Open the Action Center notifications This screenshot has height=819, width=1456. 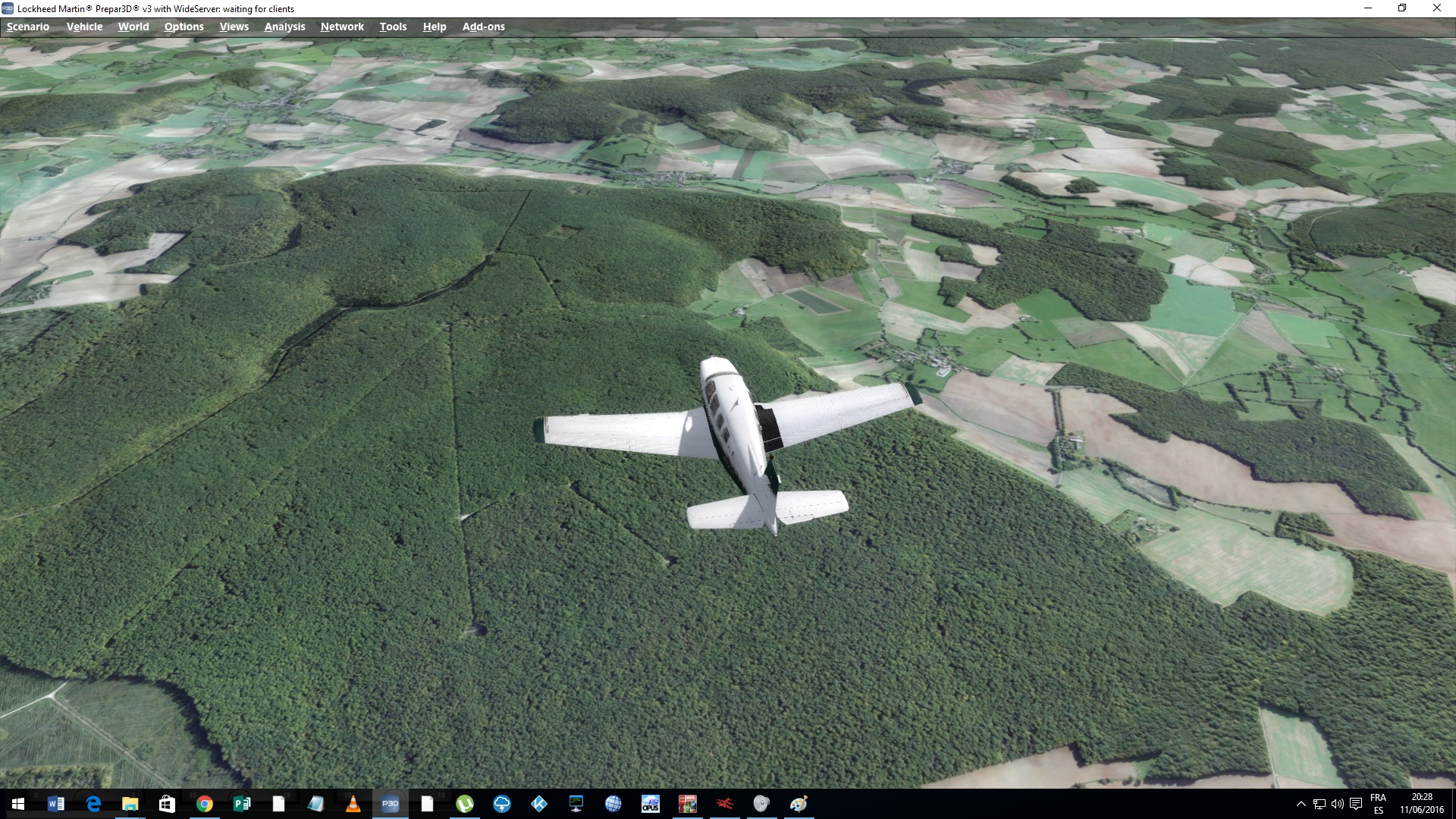tap(1356, 804)
